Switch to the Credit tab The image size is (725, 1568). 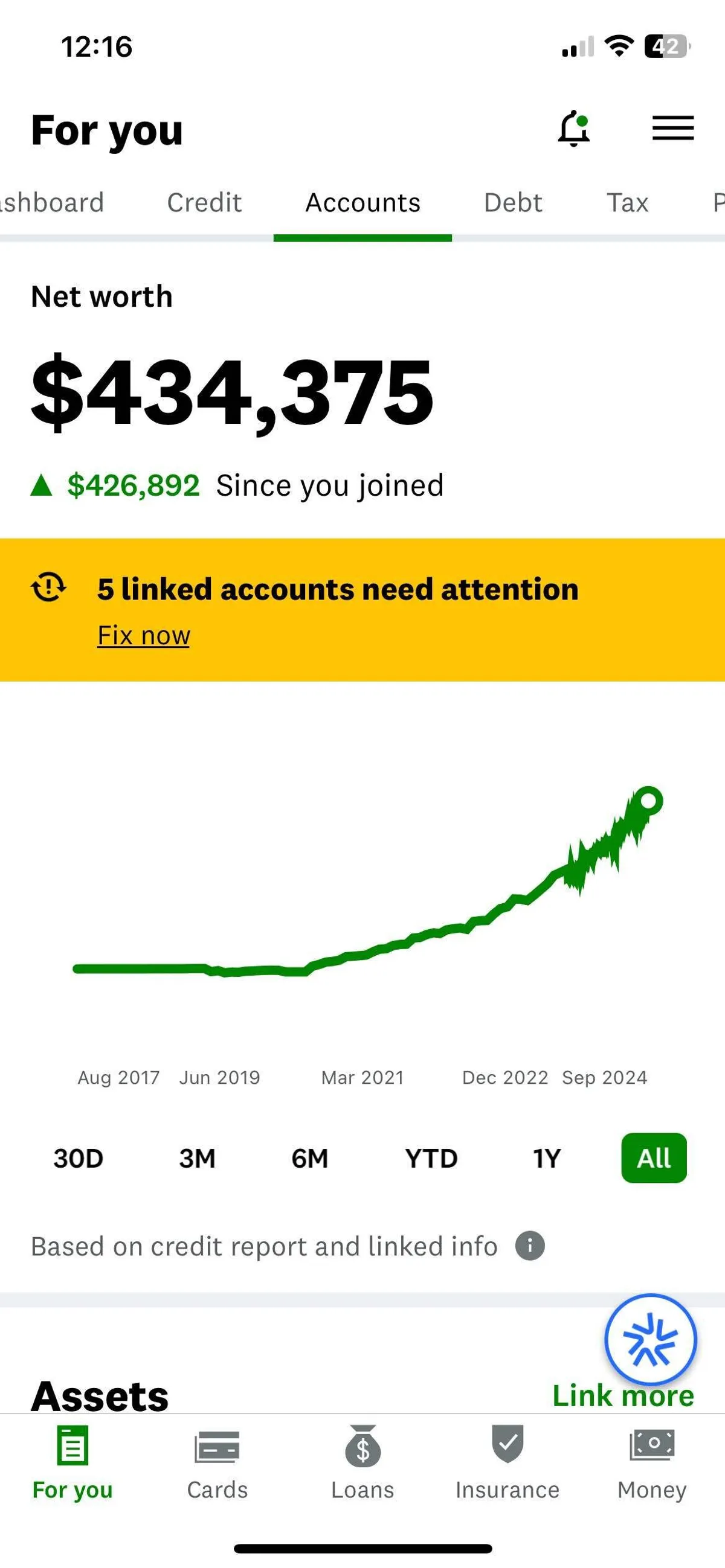pyautogui.click(x=205, y=203)
